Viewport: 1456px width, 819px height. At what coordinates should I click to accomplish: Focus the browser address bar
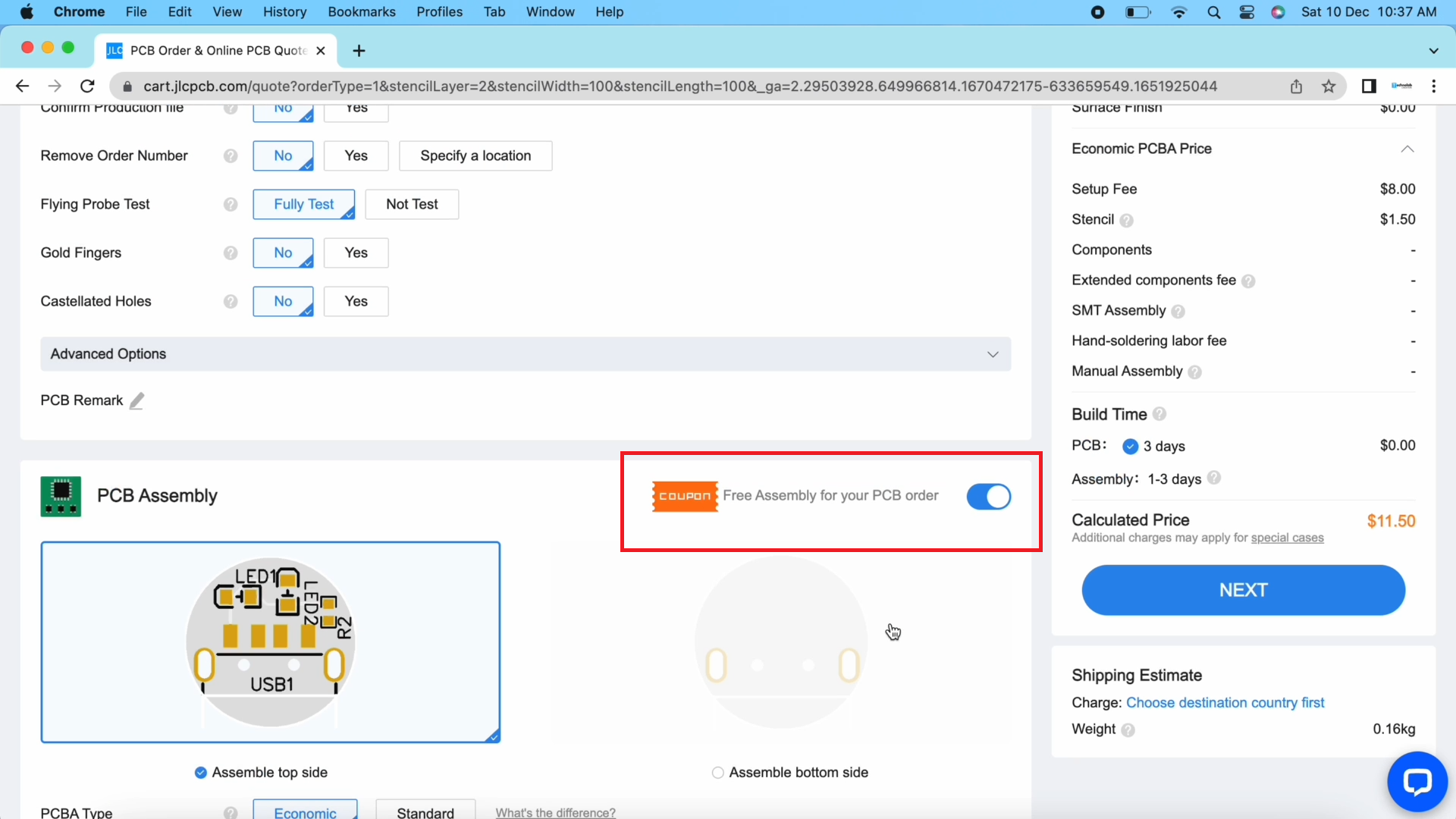(x=679, y=86)
